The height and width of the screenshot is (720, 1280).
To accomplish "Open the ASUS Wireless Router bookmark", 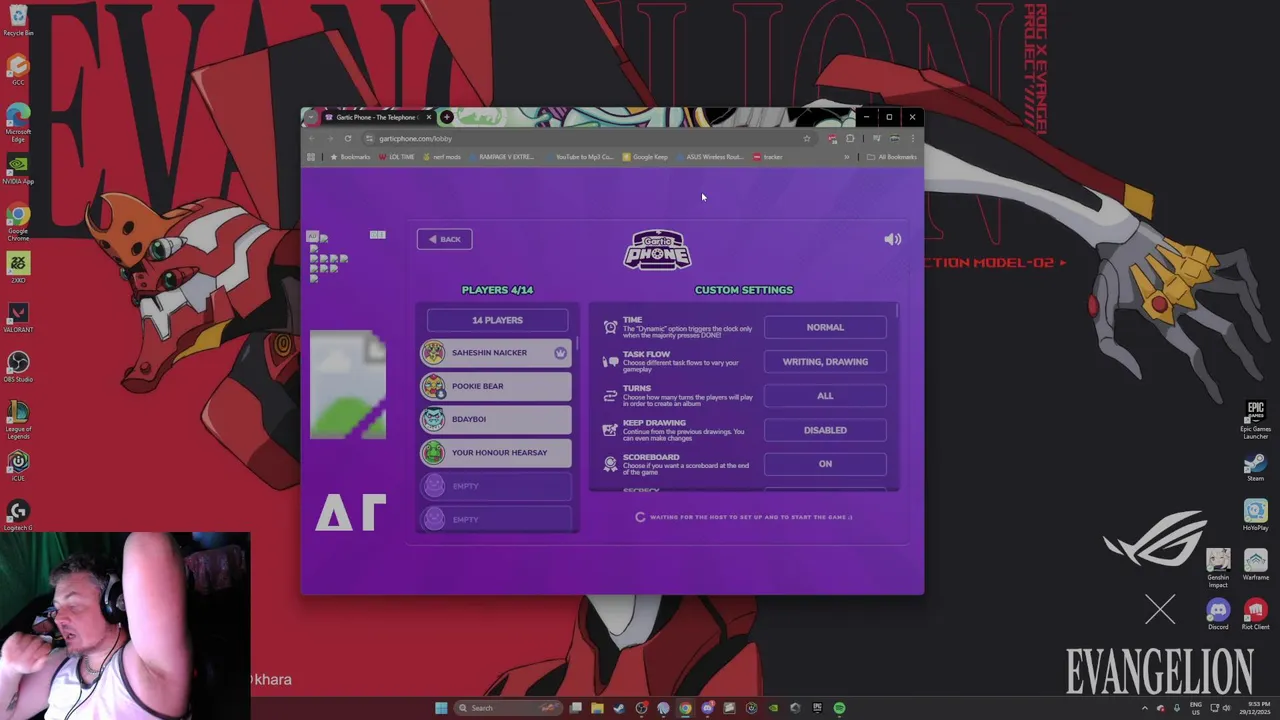I will (710, 157).
